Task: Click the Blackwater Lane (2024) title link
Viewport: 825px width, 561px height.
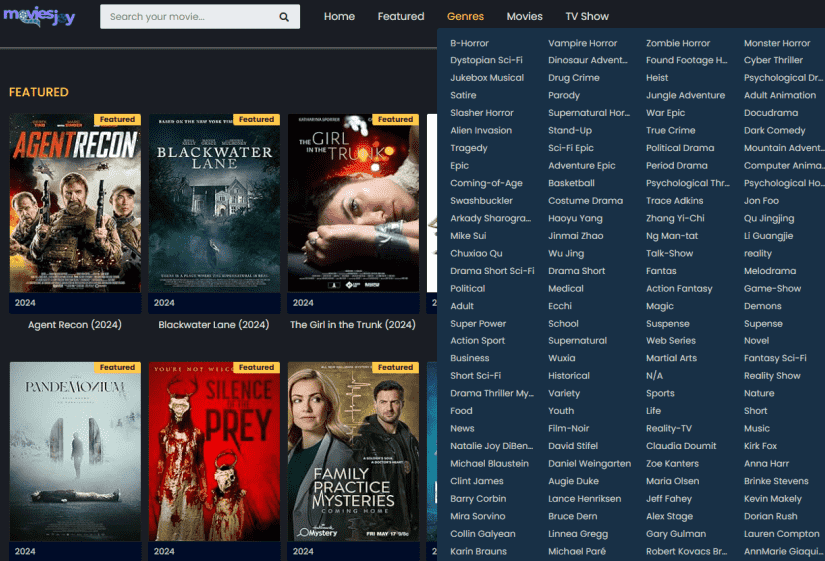Action: pyautogui.click(x=214, y=325)
